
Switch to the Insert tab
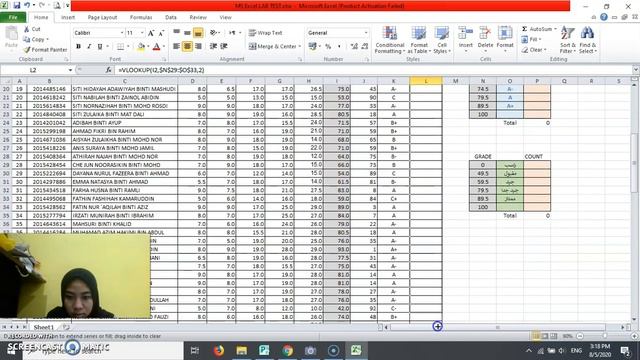tap(68, 17)
